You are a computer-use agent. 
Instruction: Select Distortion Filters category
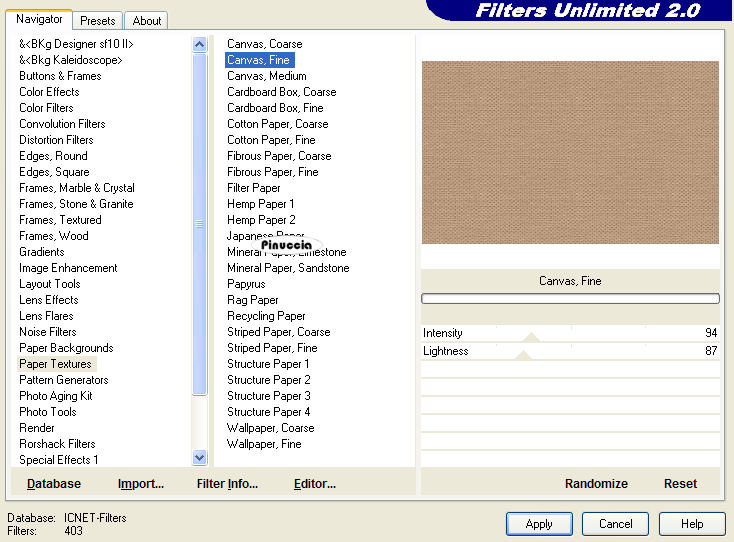(x=56, y=140)
